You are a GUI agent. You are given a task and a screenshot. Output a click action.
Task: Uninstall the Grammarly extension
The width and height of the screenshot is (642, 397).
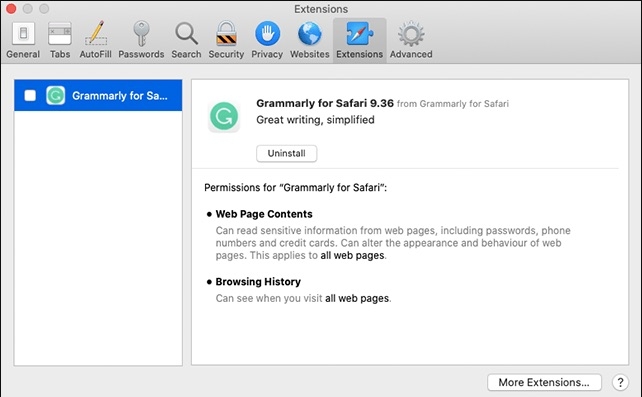pyautogui.click(x=287, y=153)
